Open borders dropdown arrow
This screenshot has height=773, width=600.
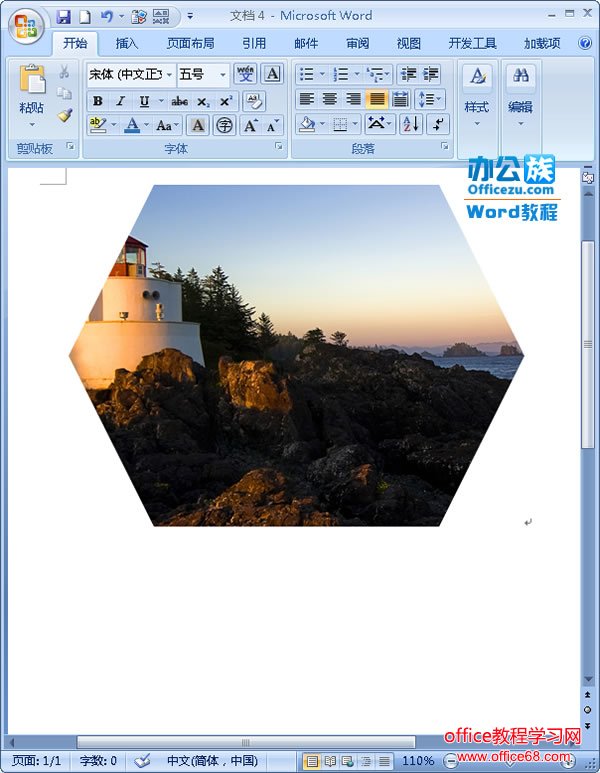[355, 124]
